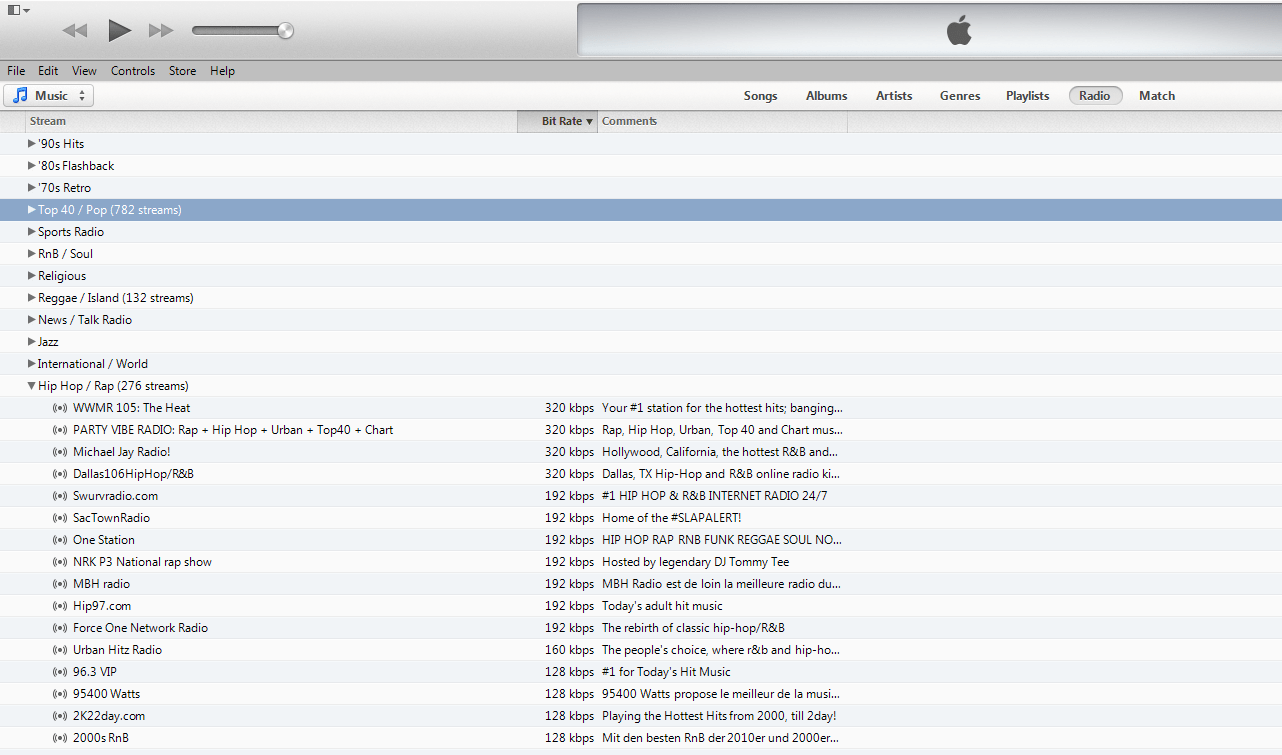The width and height of the screenshot is (1282, 755).
Task: Click the stream icon for 2K22day.com
Action: tap(60, 716)
